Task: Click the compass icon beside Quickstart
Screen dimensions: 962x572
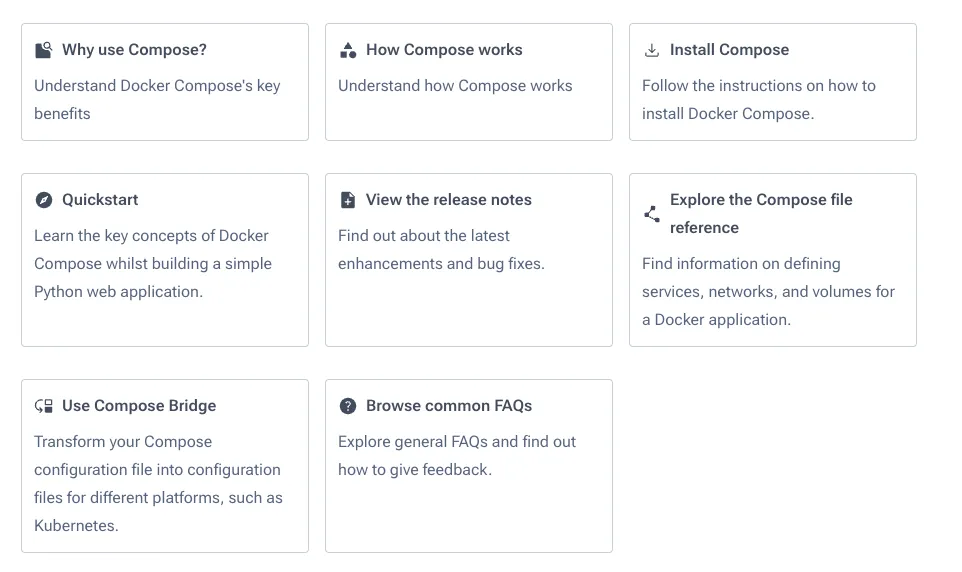Action: [x=43, y=200]
